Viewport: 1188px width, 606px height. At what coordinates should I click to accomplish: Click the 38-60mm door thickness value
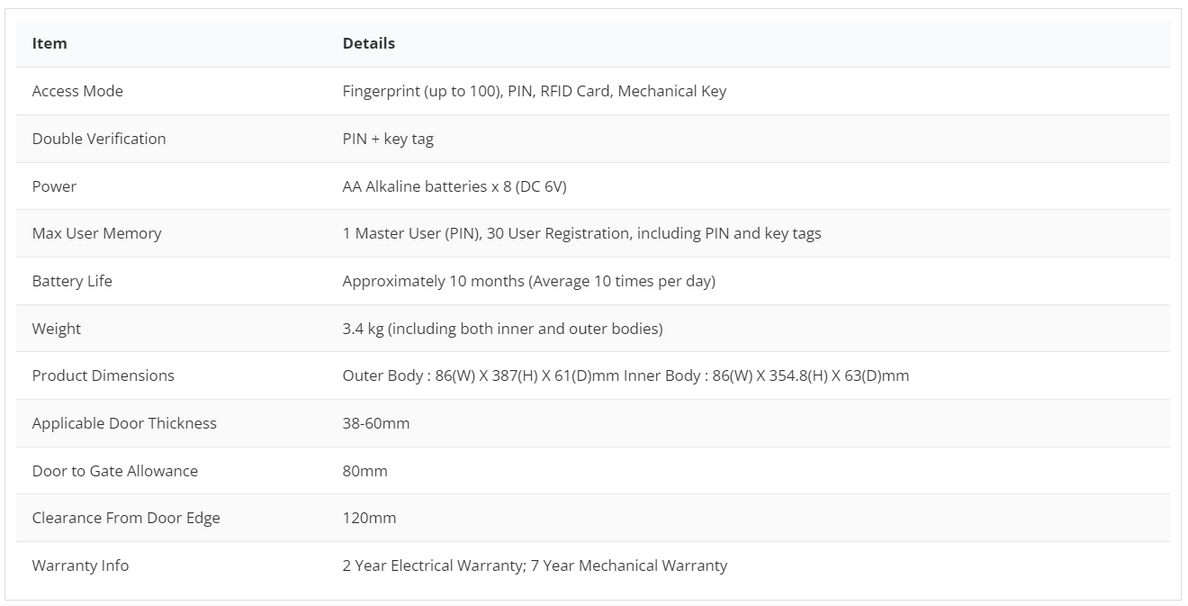coord(376,423)
